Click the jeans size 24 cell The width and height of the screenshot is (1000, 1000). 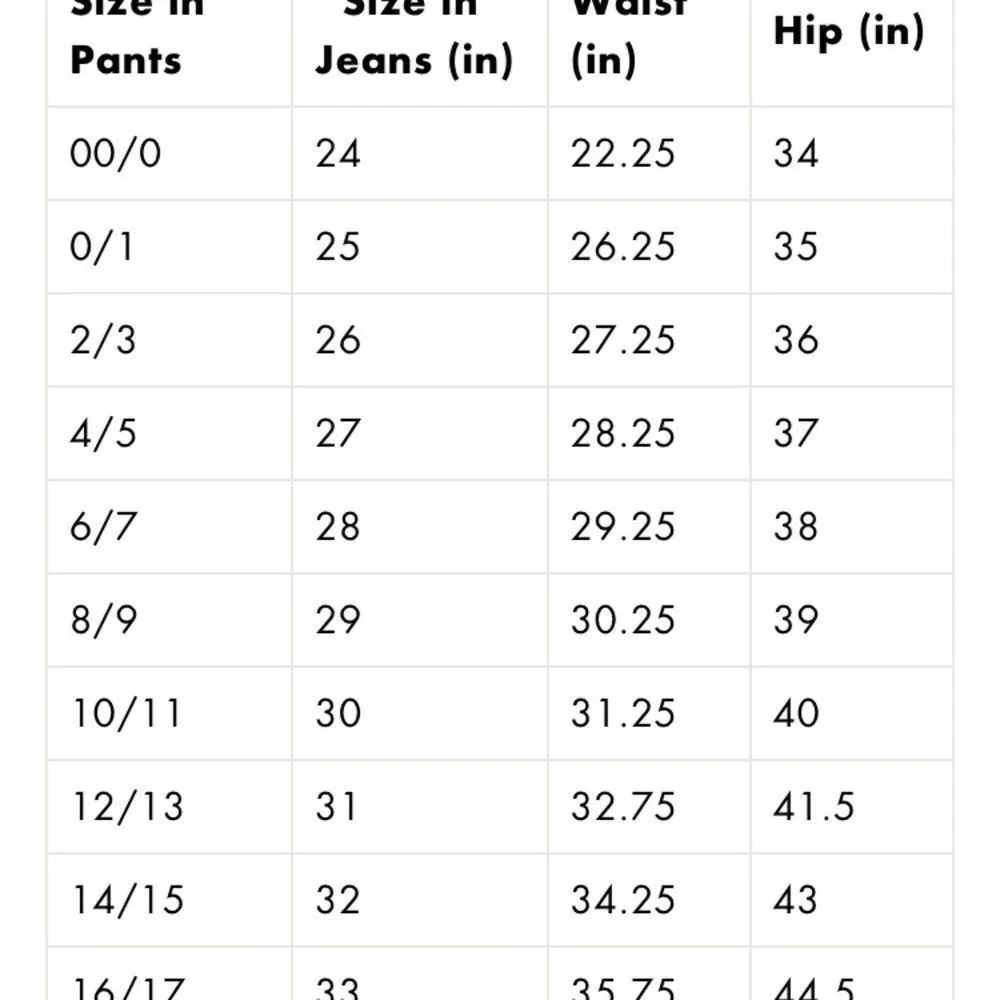(x=338, y=154)
